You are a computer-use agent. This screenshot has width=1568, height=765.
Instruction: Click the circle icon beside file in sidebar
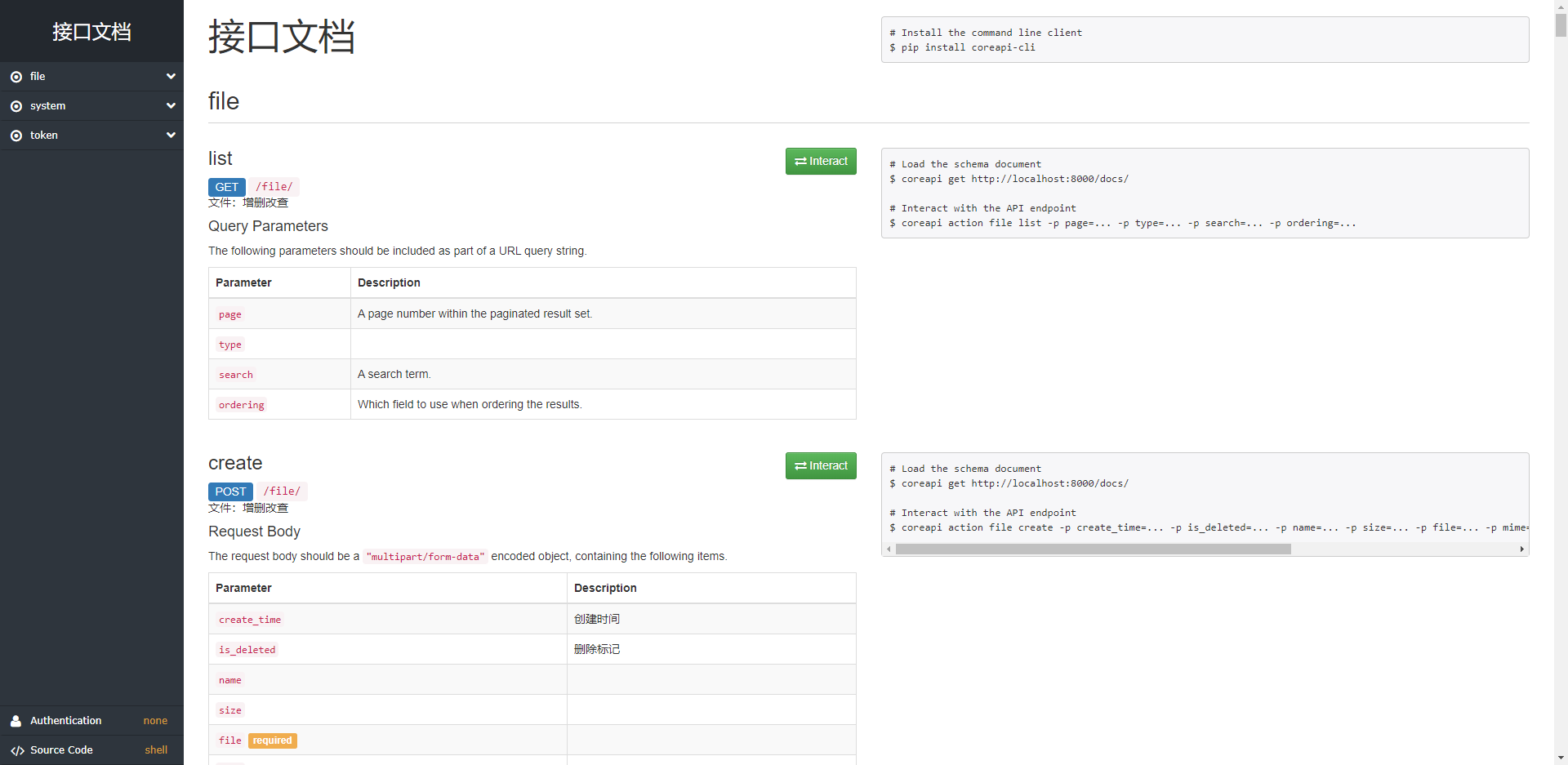click(x=16, y=77)
